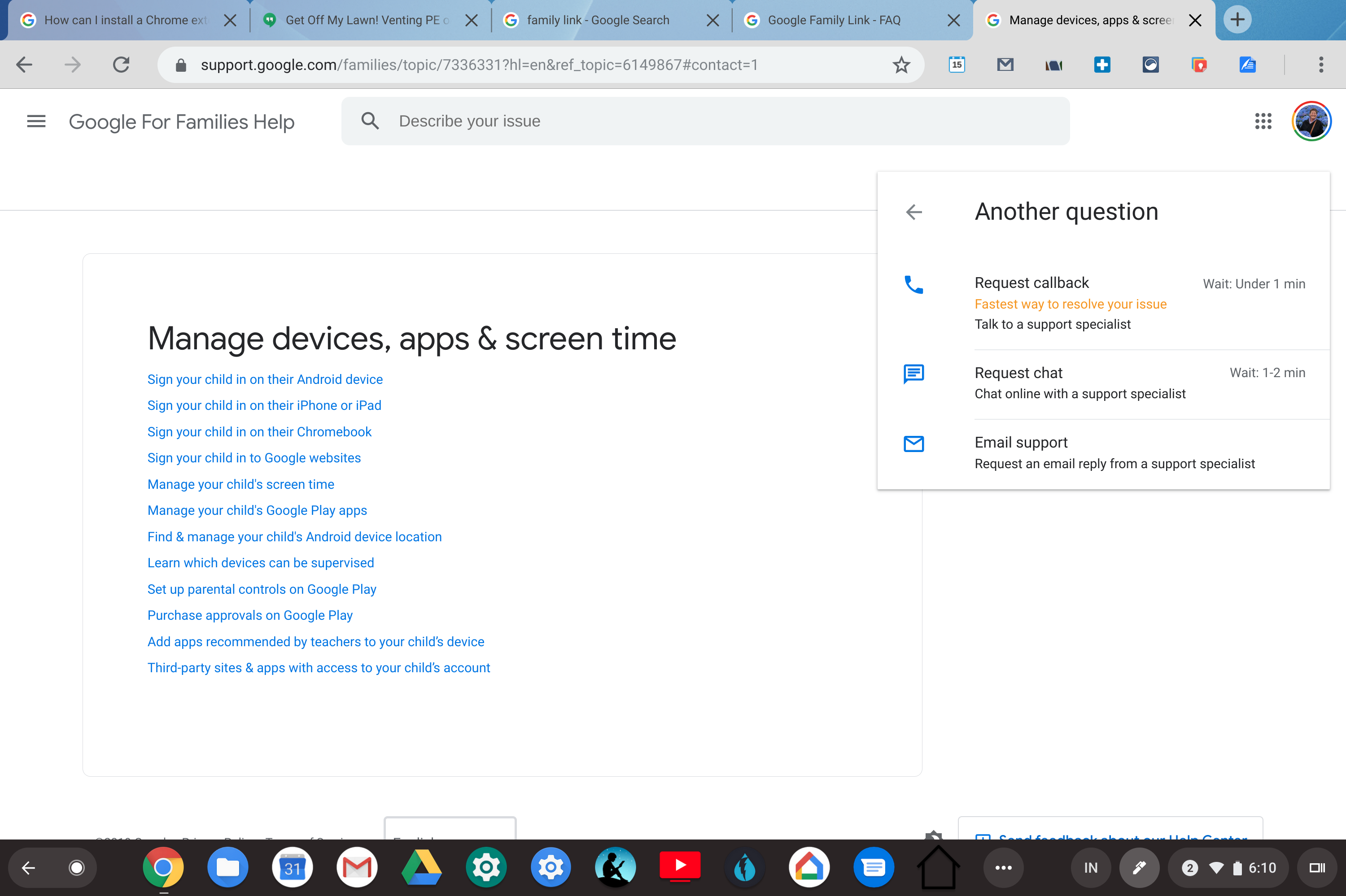The image size is (1346, 896).
Task: Open Sign in on their Chromebook link
Action: pyautogui.click(x=259, y=431)
